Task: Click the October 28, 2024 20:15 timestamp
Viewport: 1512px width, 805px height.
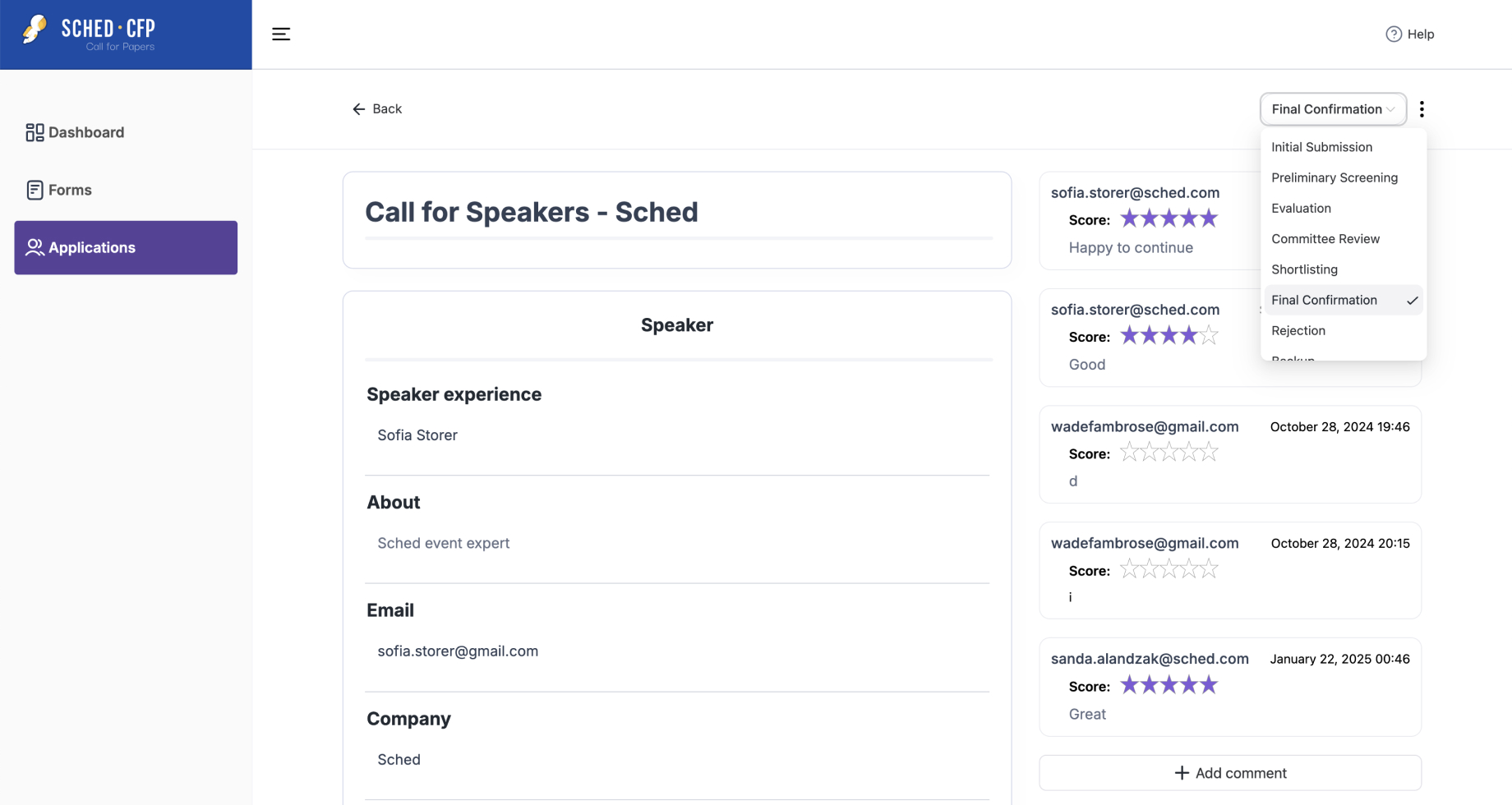Action: [1340, 544]
